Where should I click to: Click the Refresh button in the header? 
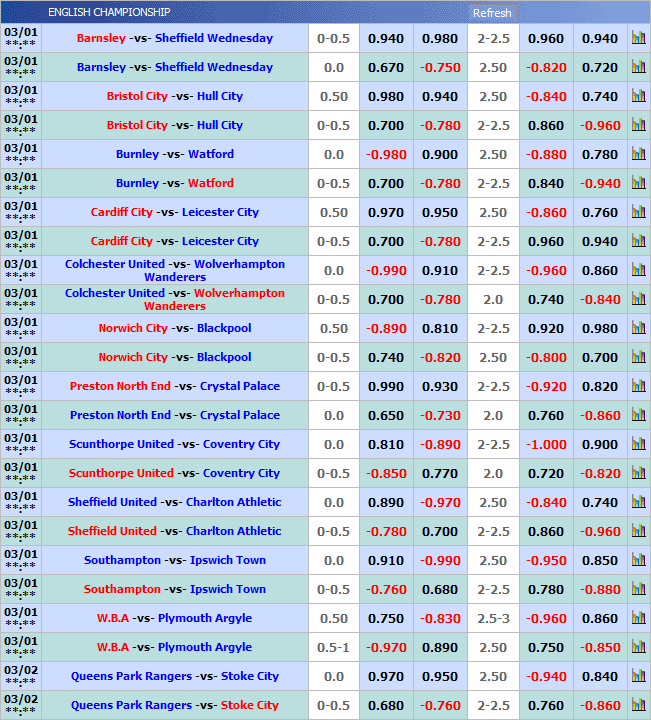(492, 13)
